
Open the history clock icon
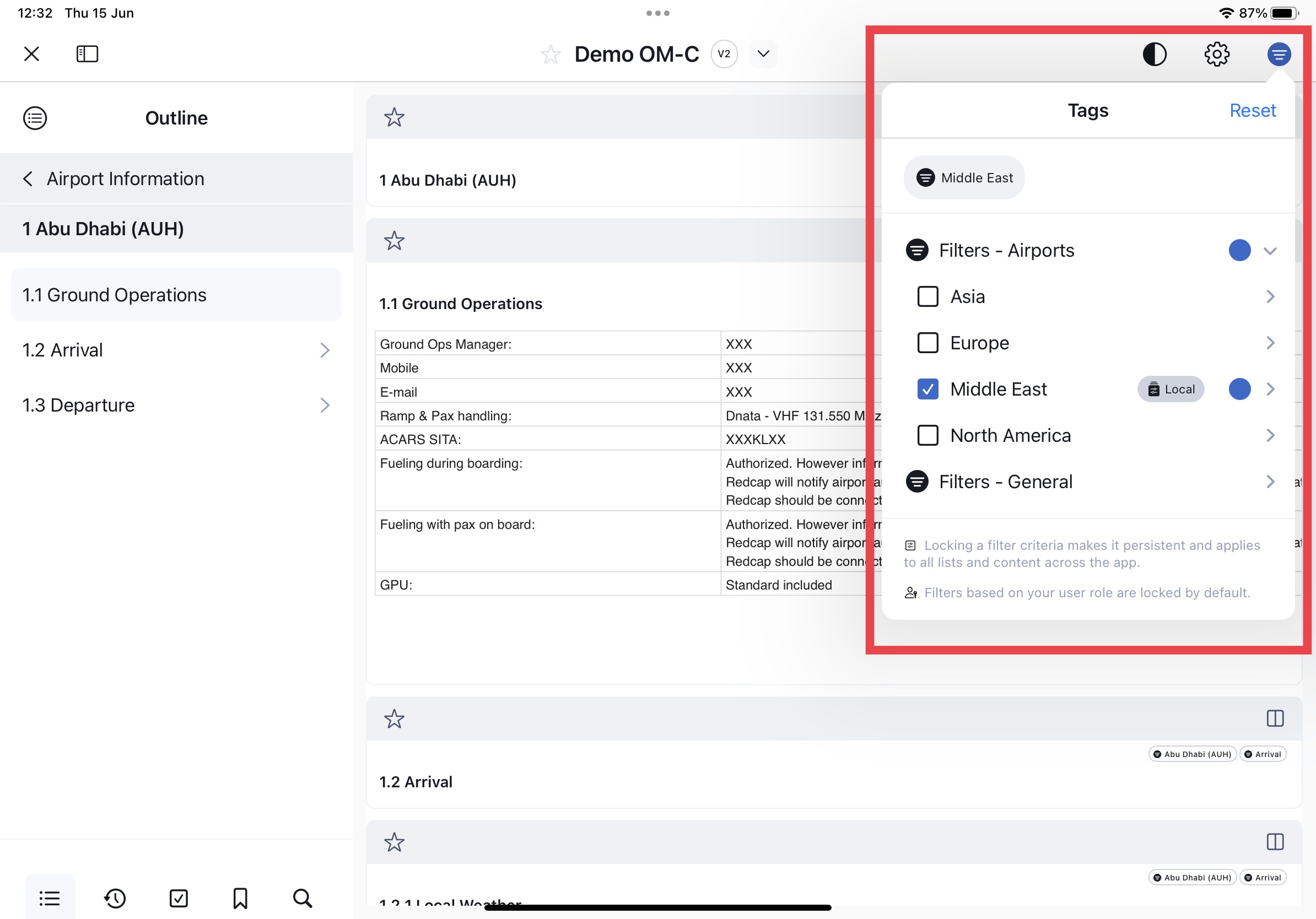click(115, 898)
